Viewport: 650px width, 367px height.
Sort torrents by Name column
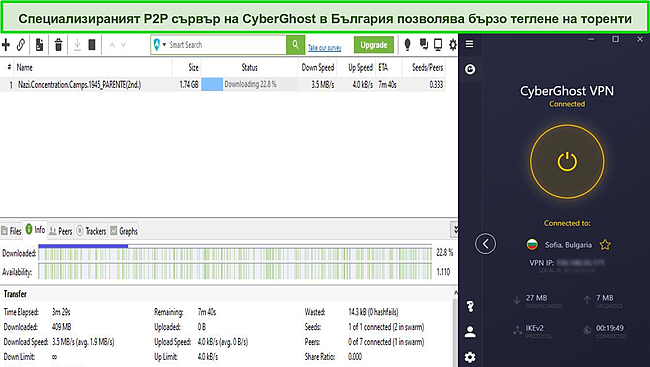93,68
